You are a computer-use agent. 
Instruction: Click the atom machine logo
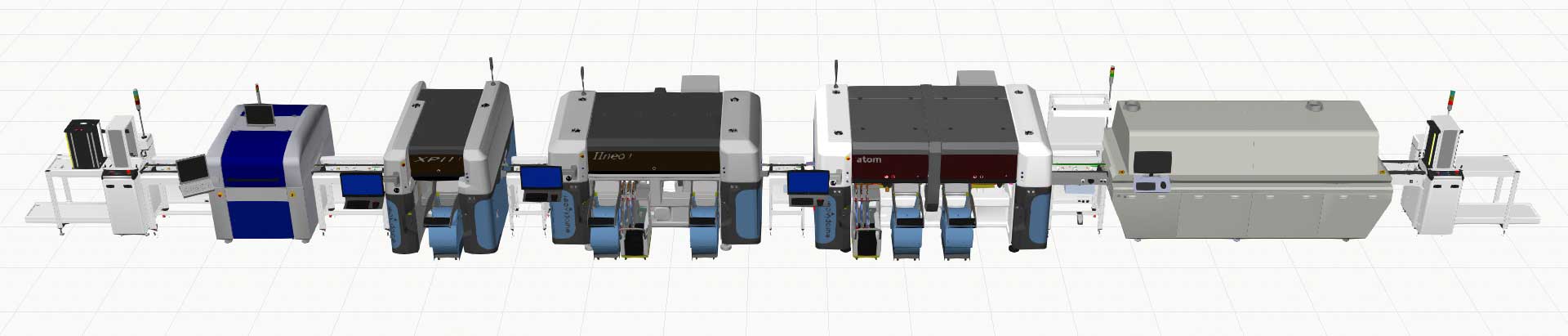pyautogui.click(x=869, y=159)
